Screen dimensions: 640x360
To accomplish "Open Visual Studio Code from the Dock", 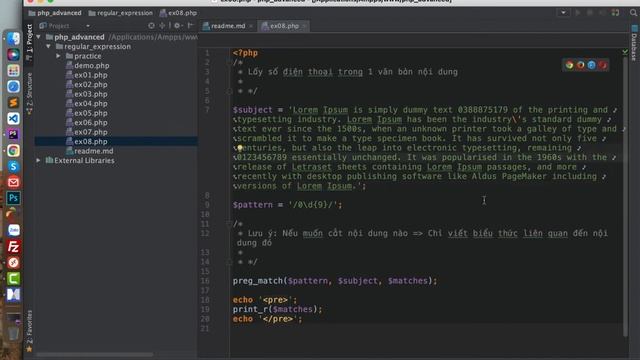I will [13, 118].
